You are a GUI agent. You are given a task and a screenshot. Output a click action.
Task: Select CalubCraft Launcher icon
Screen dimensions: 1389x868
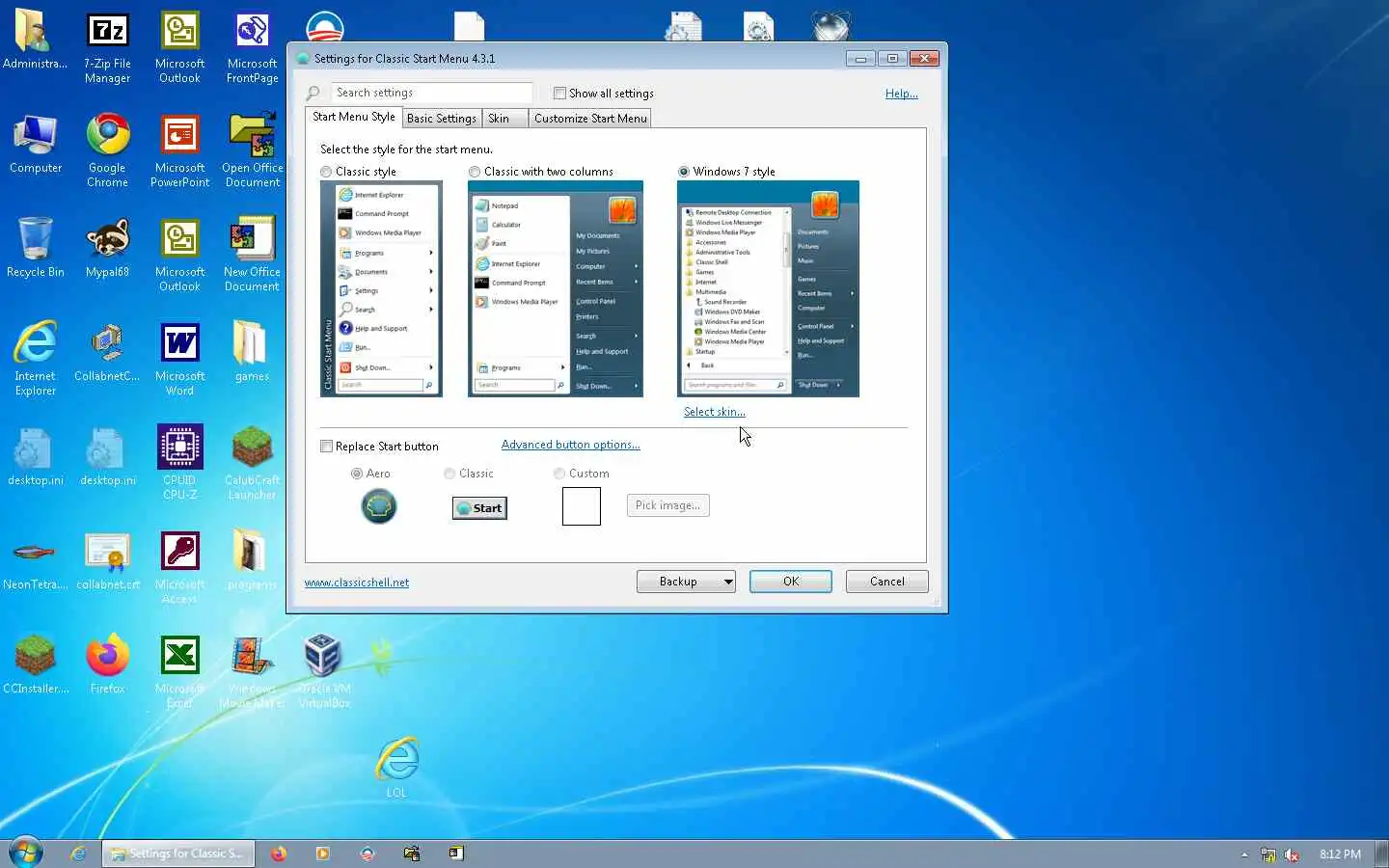pyautogui.click(x=252, y=463)
